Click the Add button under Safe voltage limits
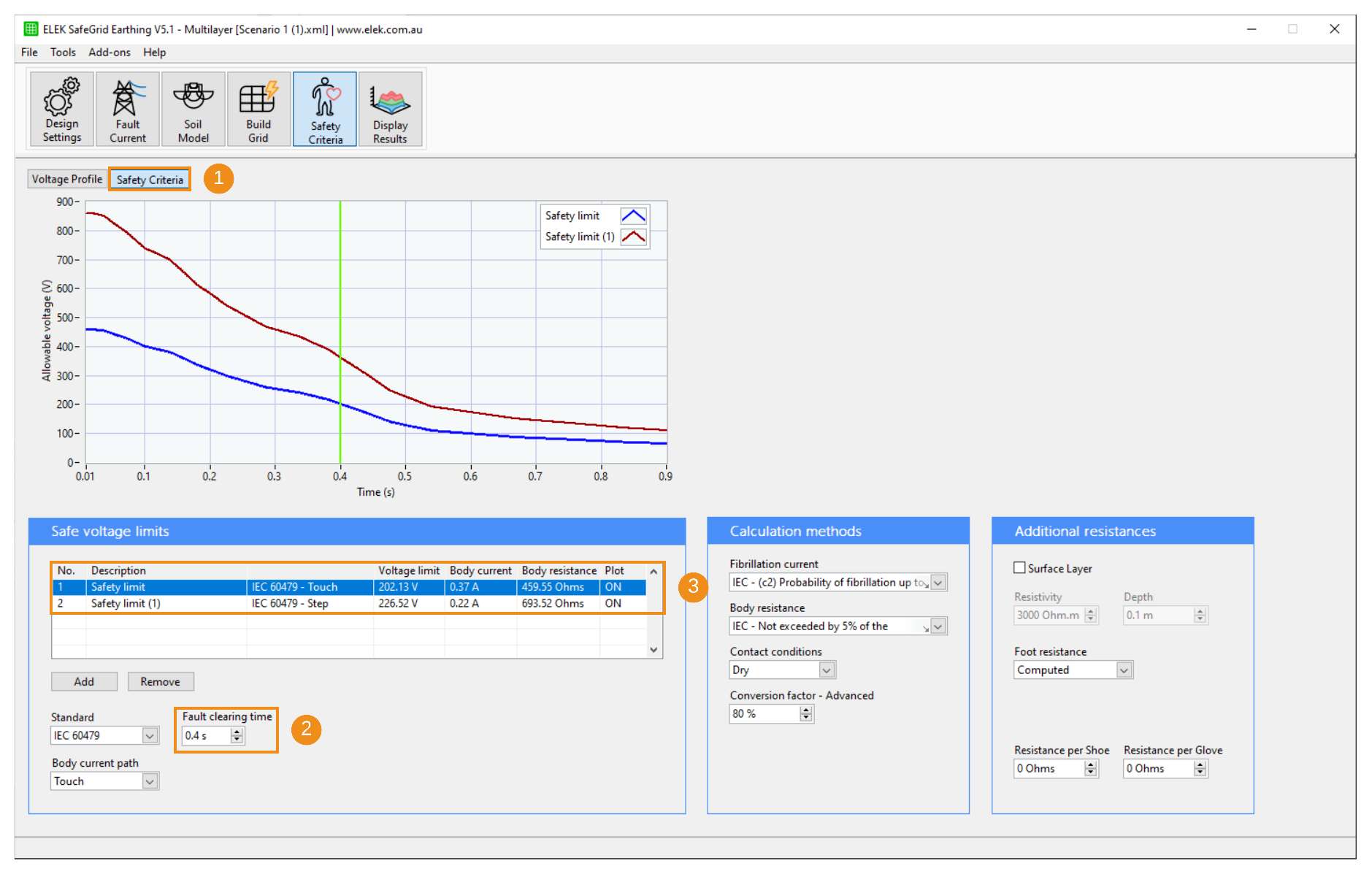Screen dimensions: 1372x874 [83, 681]
